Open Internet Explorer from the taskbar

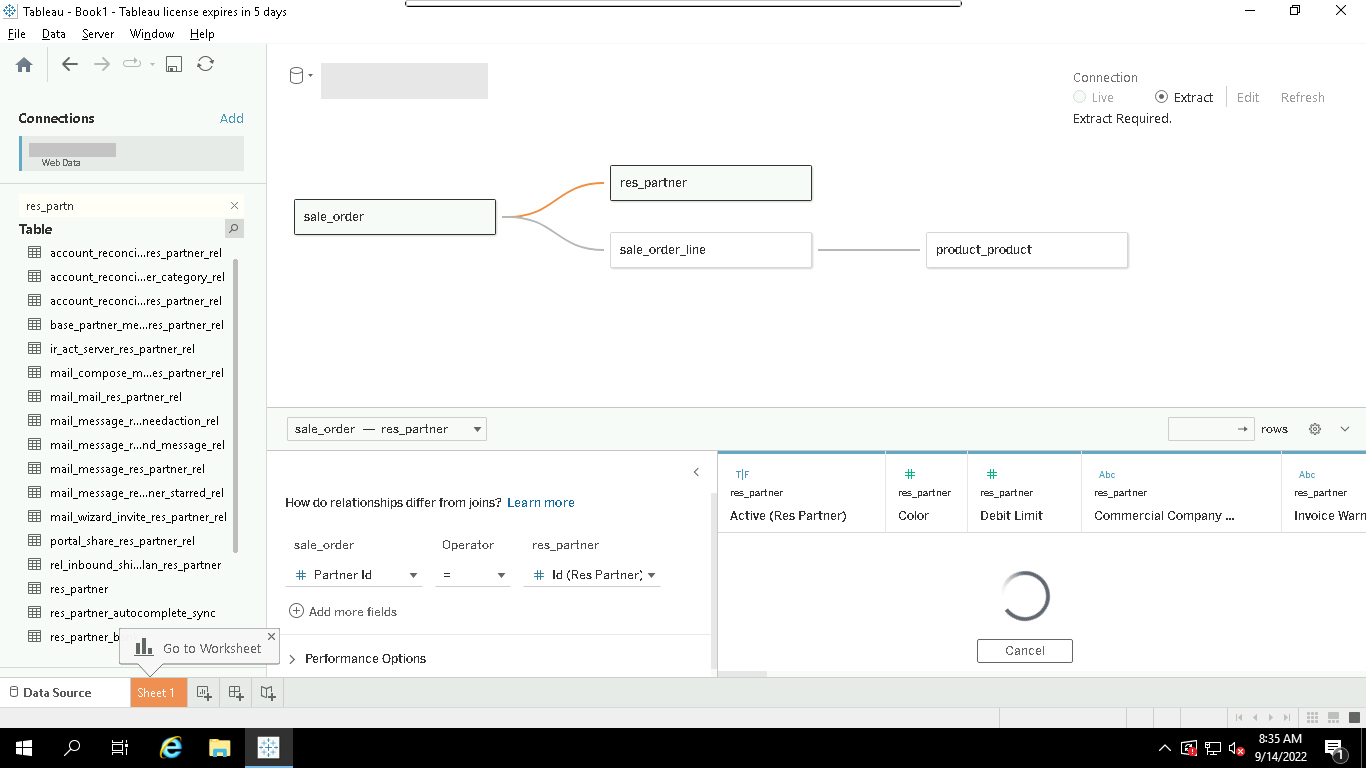[171, 747]
